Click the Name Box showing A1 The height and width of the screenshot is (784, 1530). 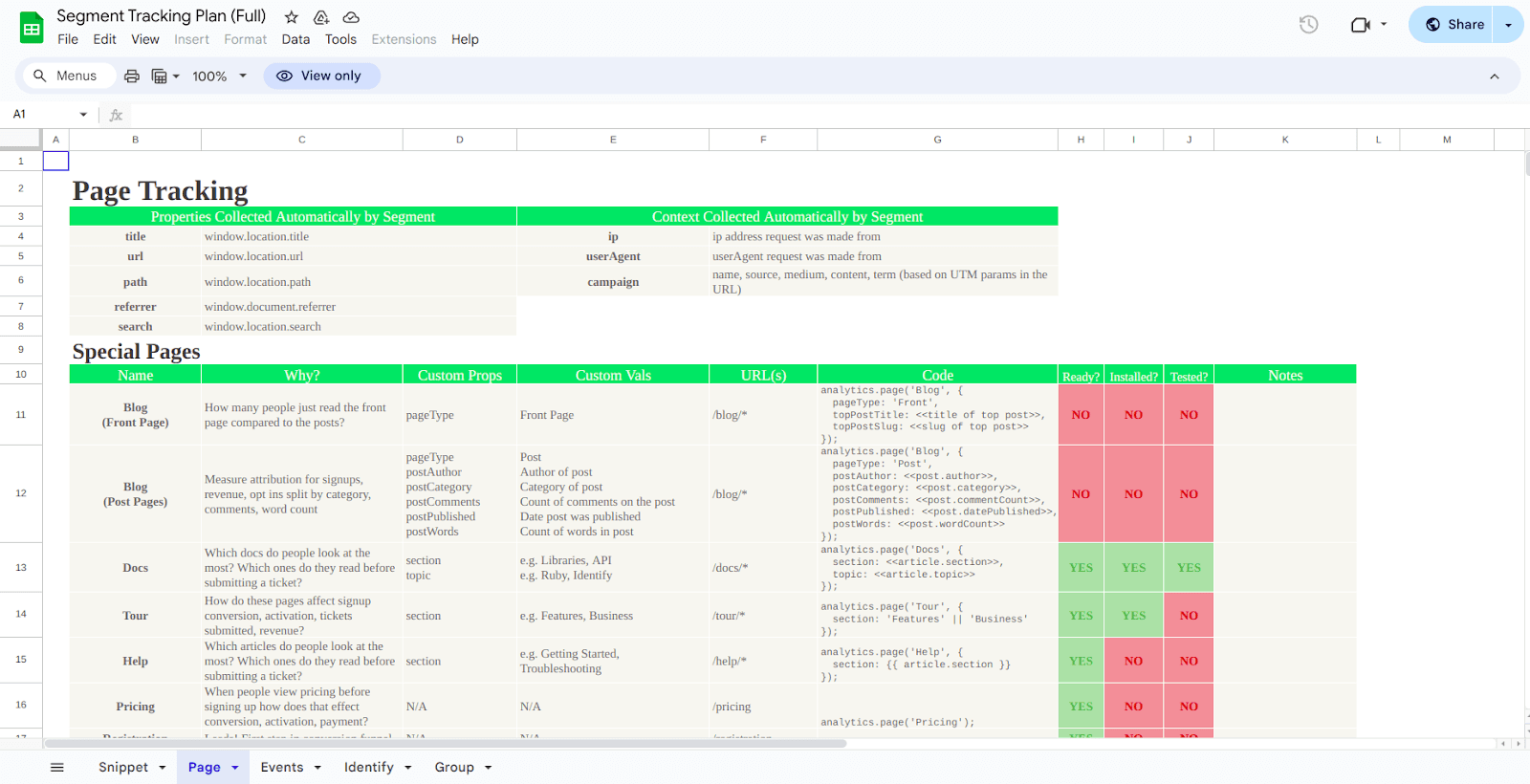click(x=38, y=114)
